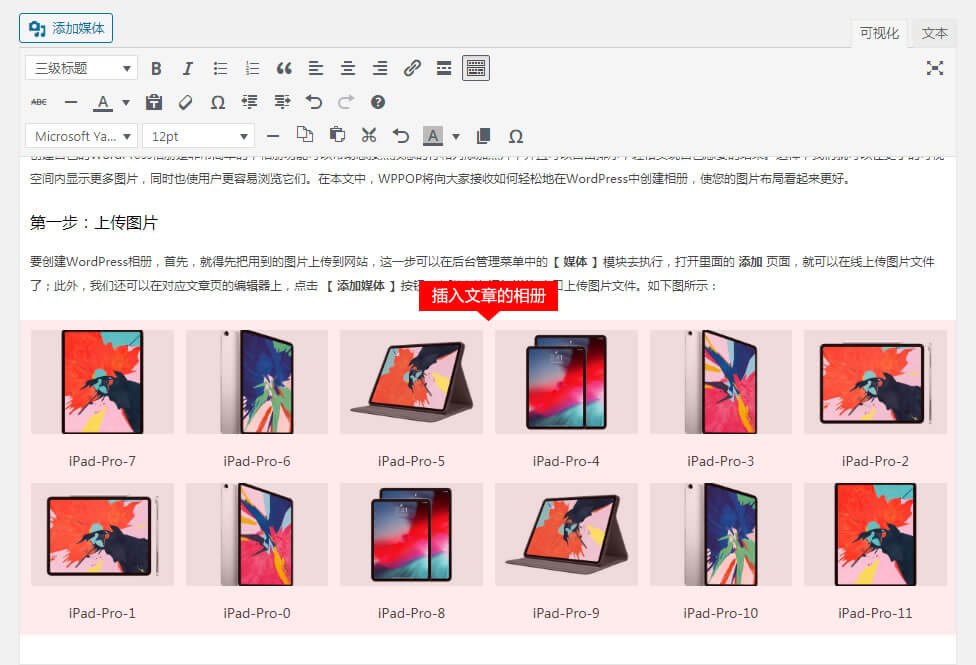Screen dimensions: 976x665
Task: Click the omega icon in the third toolbar row
Action: coord(515,136)
